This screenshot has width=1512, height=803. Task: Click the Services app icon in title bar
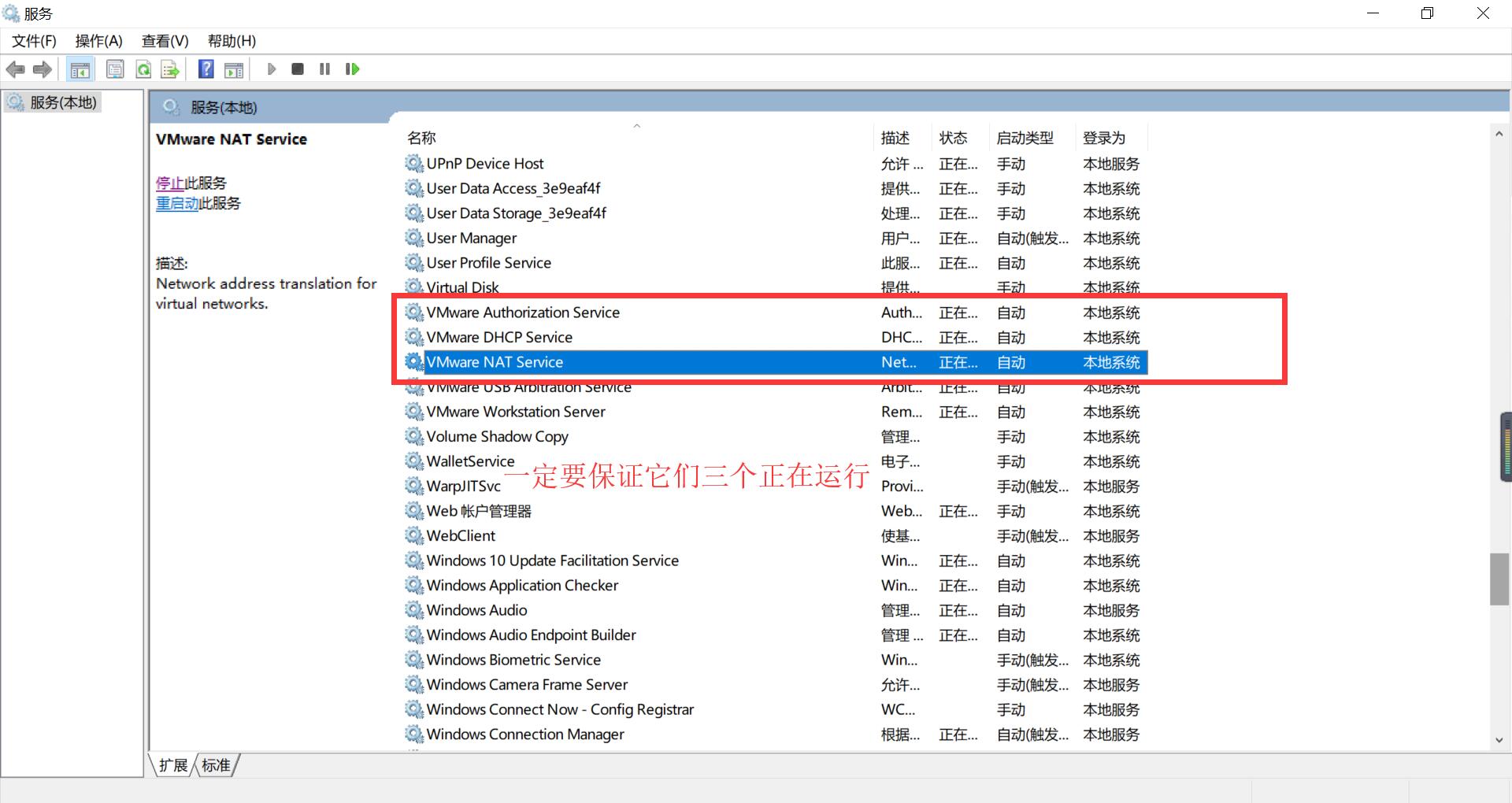coord(11,13)
